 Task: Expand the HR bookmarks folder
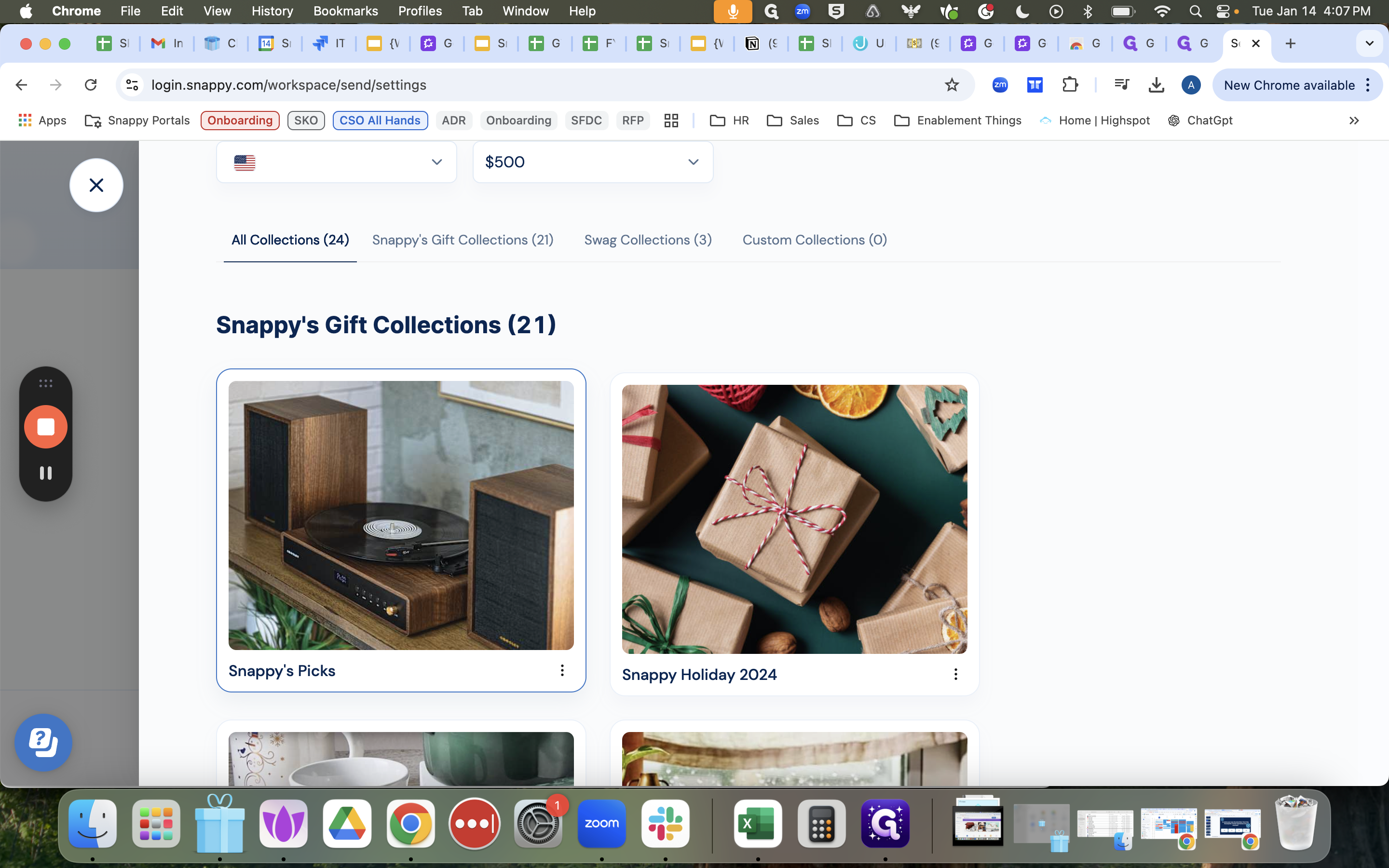(x=730, y=120)
